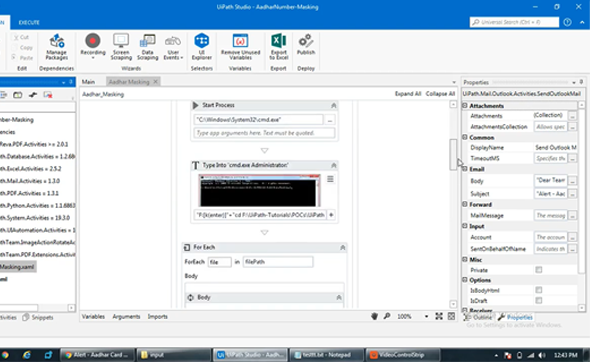Enable the Private checkbox

pos(539,270)
